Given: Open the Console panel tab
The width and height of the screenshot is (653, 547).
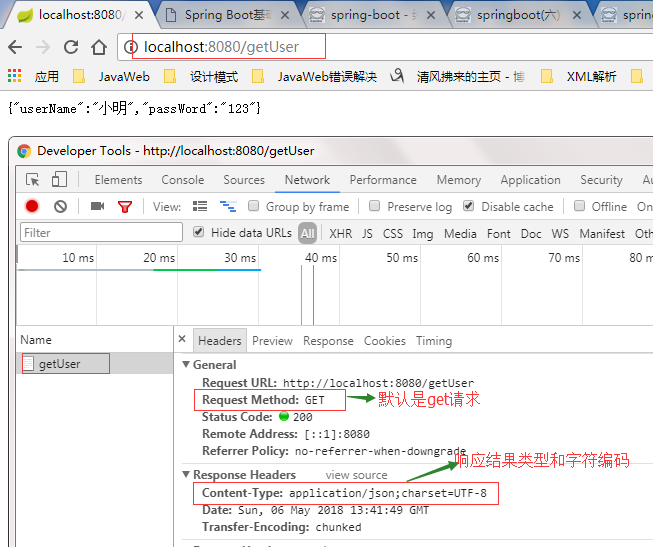Looking at the screenshot, I should (182, 180).
